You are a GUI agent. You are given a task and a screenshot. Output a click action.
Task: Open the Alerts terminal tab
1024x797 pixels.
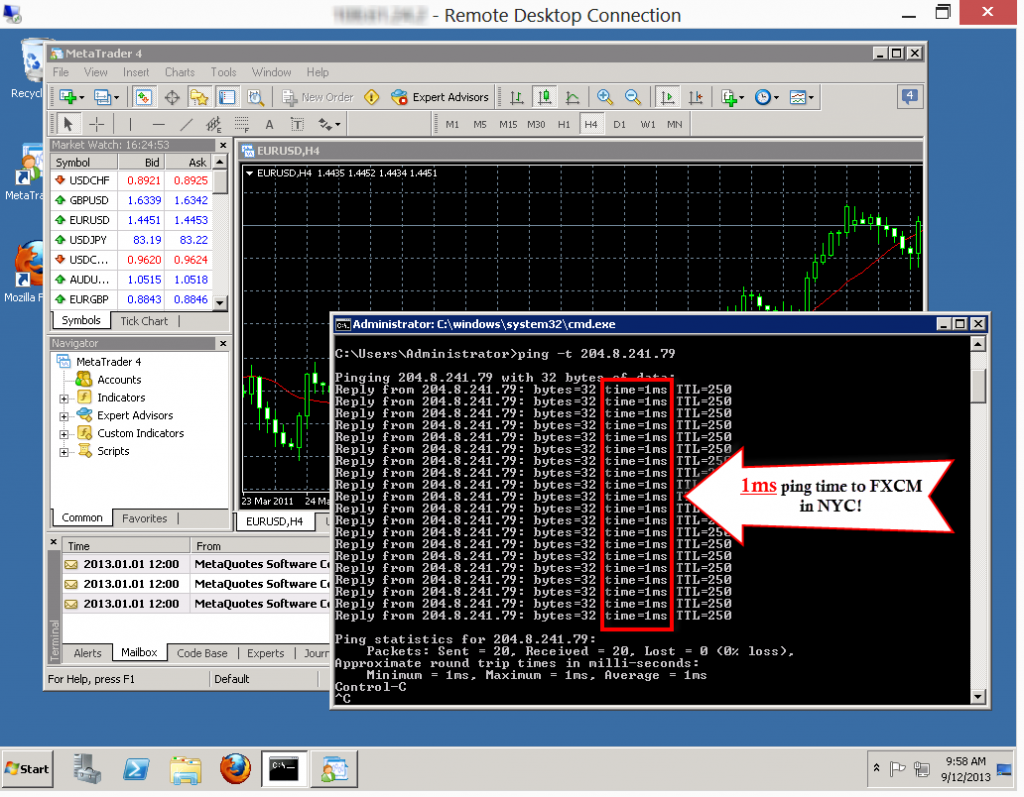point(88,653)
